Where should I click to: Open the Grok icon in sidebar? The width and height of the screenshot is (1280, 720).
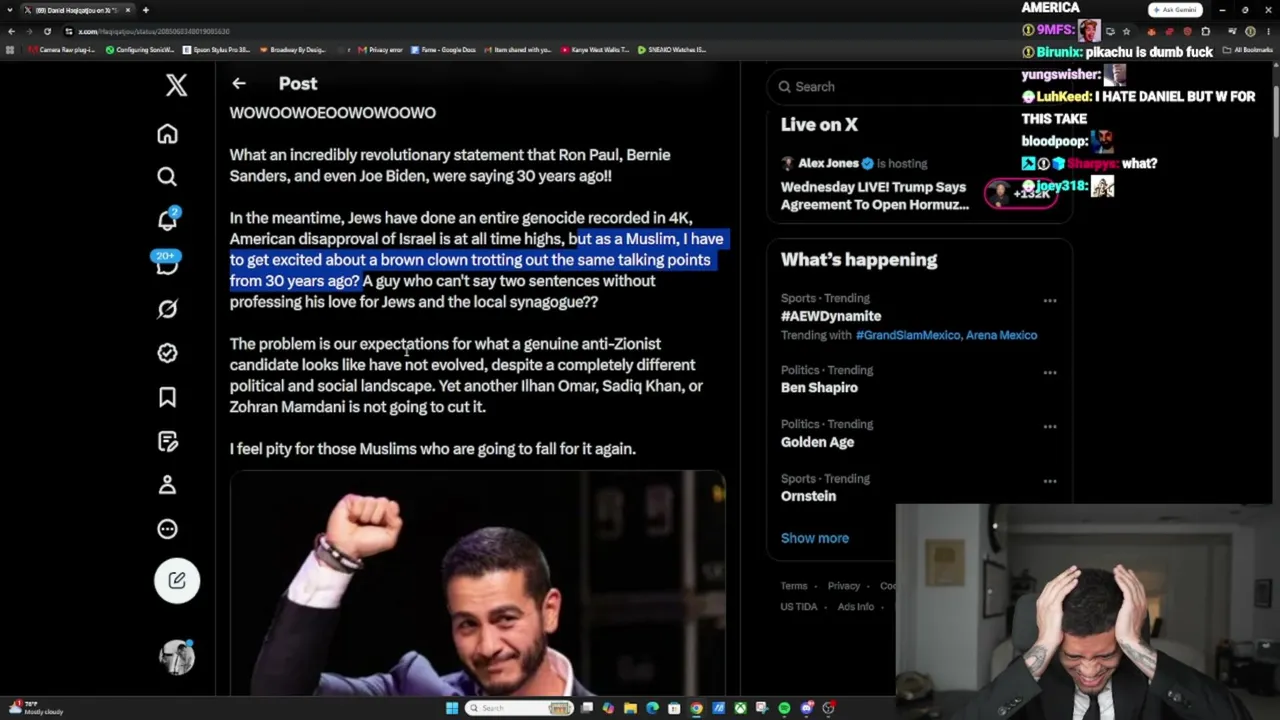[x=167, y=309]
